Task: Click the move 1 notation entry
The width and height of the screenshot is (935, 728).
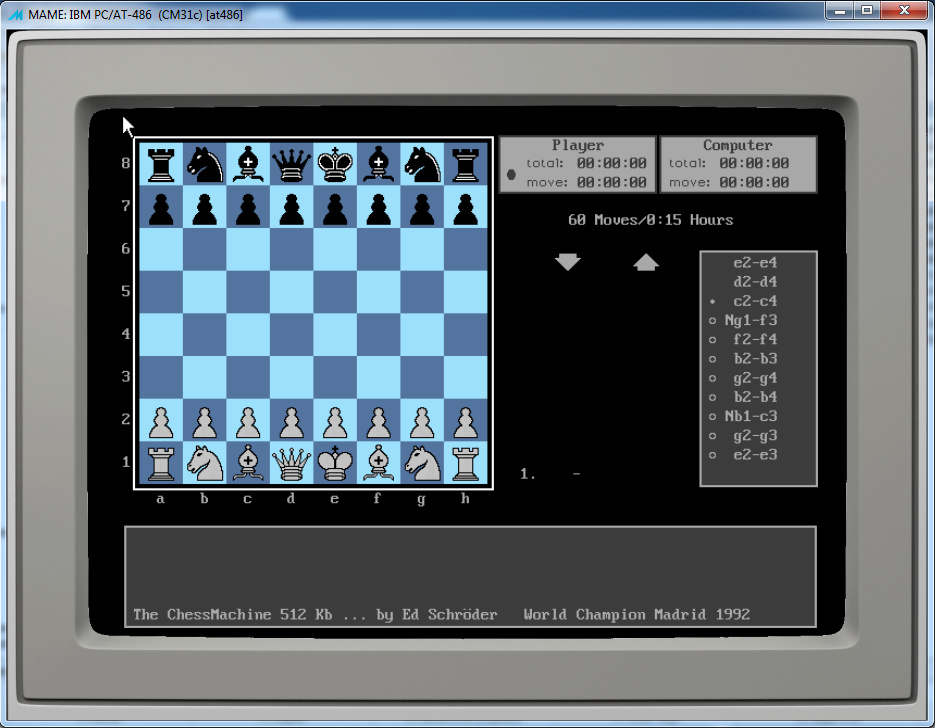Action: click(x=550, y=474)
